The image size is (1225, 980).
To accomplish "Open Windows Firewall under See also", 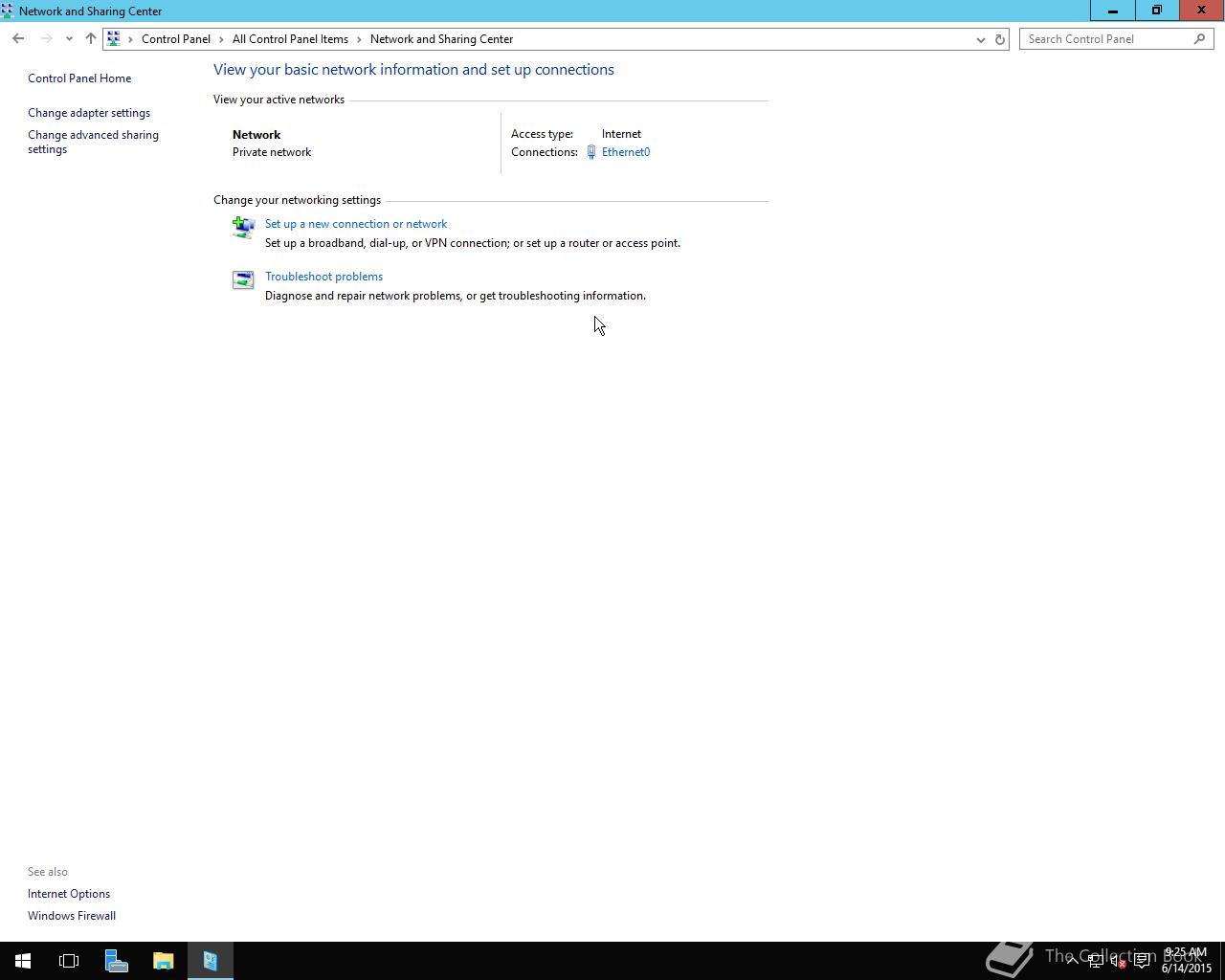I will pyautogui.click(x=72, y=916).
